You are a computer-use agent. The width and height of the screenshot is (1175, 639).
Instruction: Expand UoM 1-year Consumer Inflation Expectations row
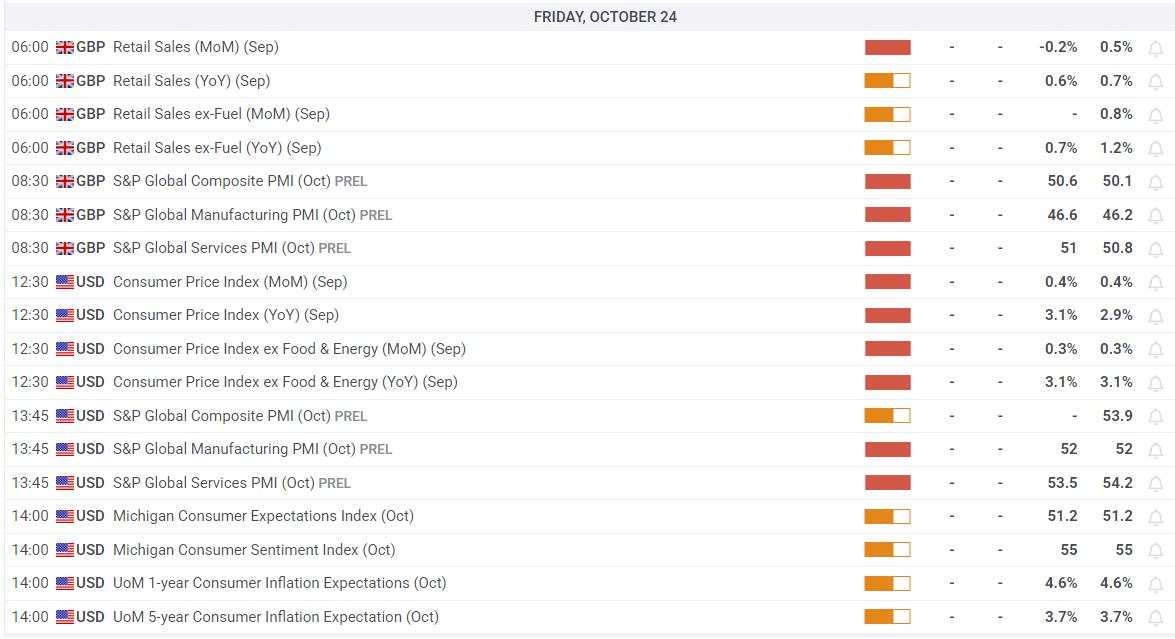(279, 583)
